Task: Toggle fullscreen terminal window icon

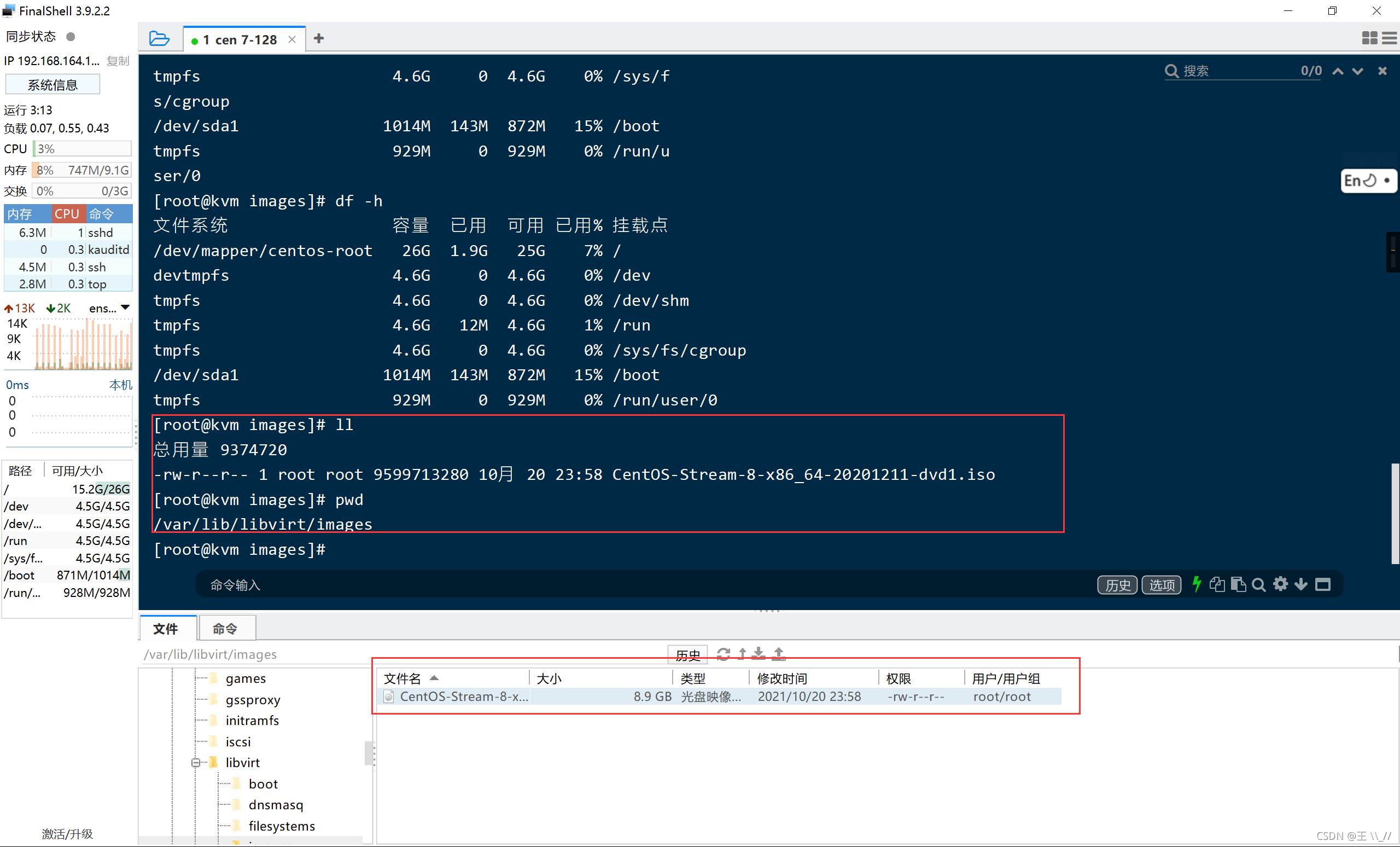Action: coord(1323,584)
